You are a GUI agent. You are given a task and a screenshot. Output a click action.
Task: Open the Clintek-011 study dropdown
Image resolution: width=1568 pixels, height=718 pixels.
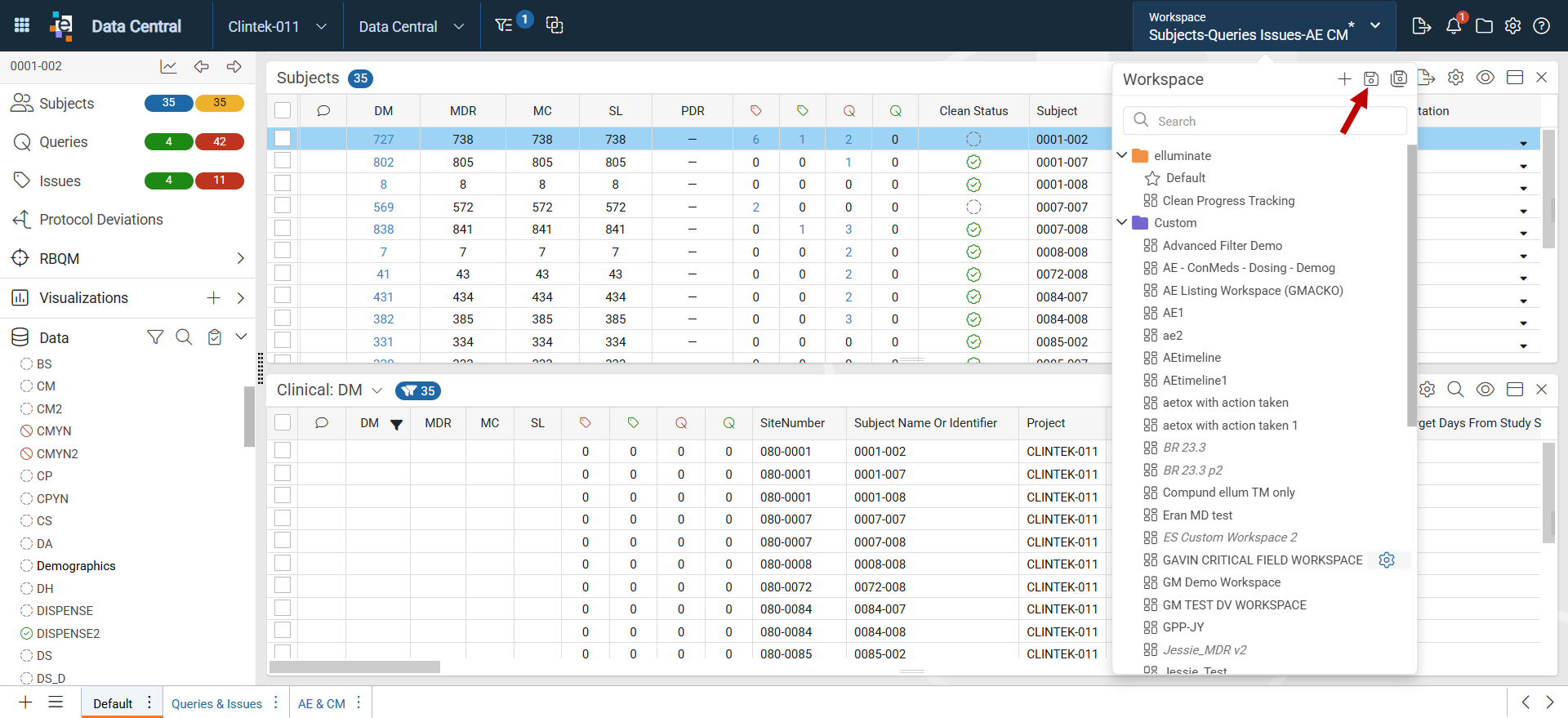[278, 26]
